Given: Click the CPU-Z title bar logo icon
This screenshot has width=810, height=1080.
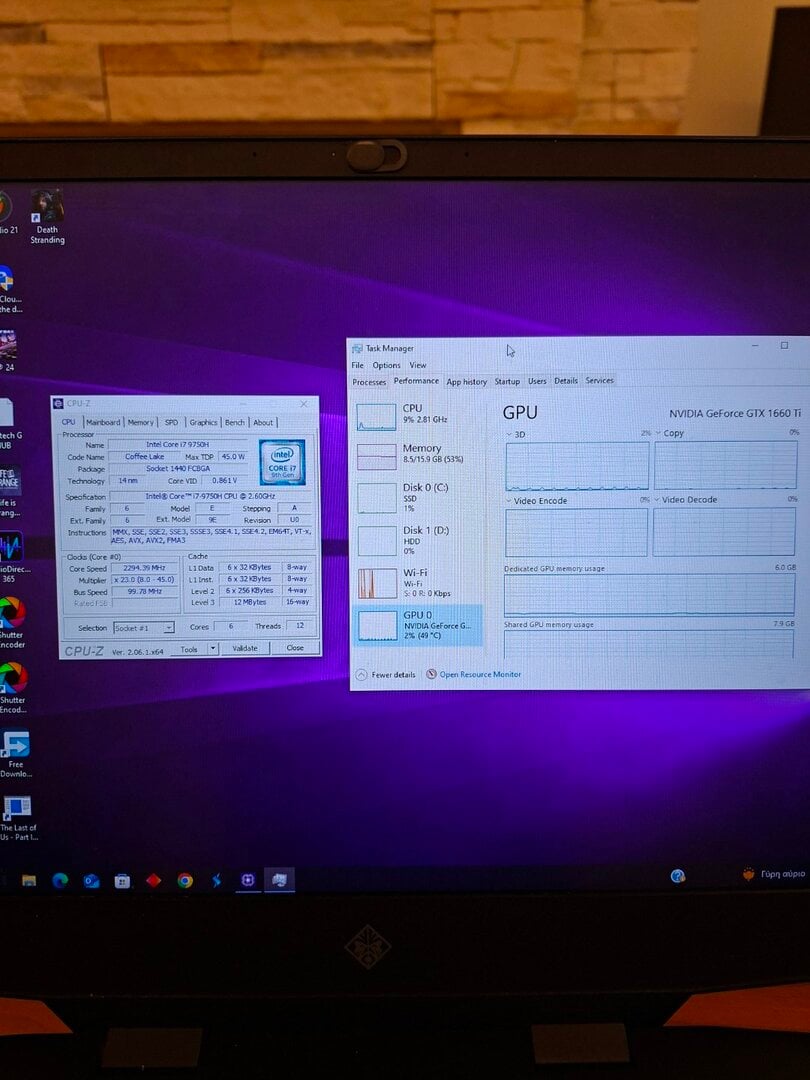Looking at the screenshot, I should tap(58, 404).
